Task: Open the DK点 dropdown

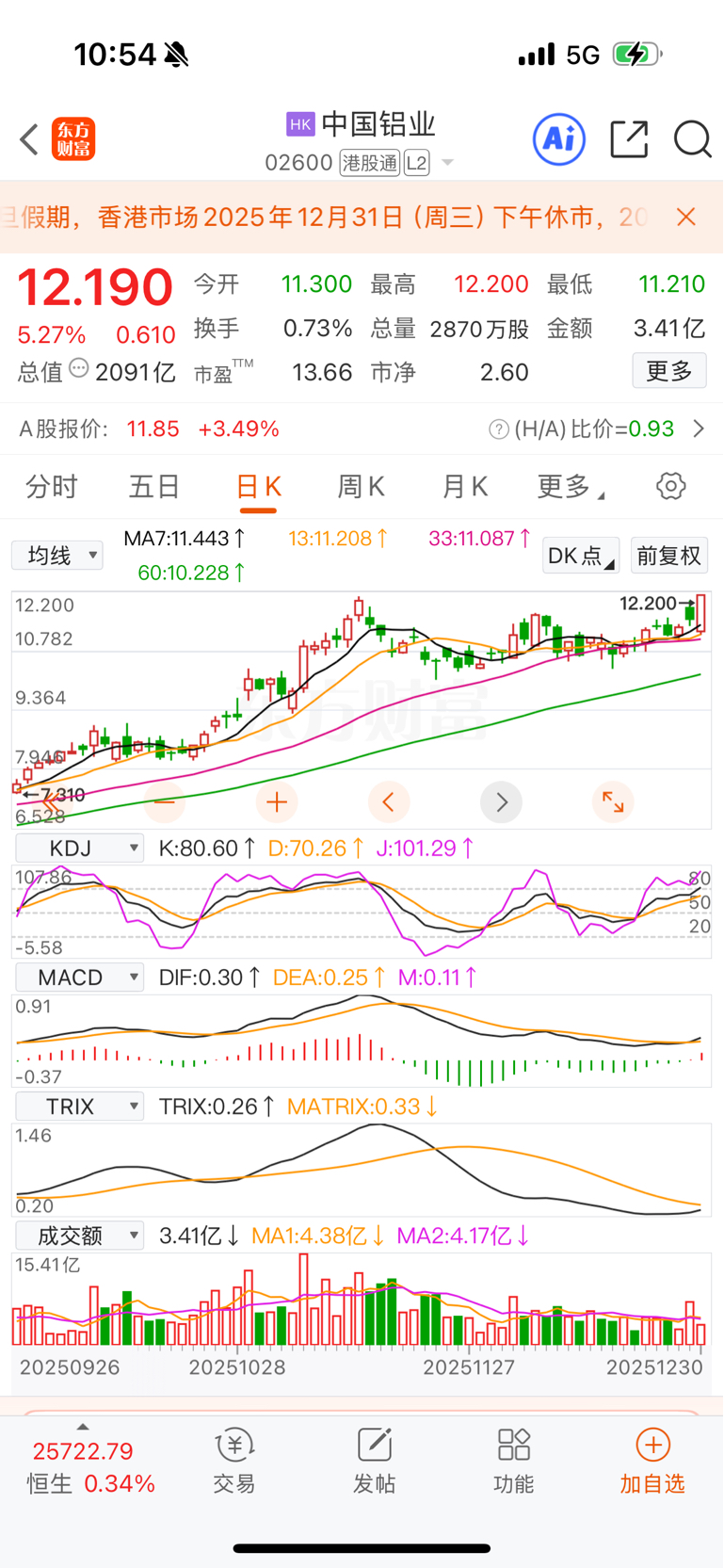Action: point(581,556)
